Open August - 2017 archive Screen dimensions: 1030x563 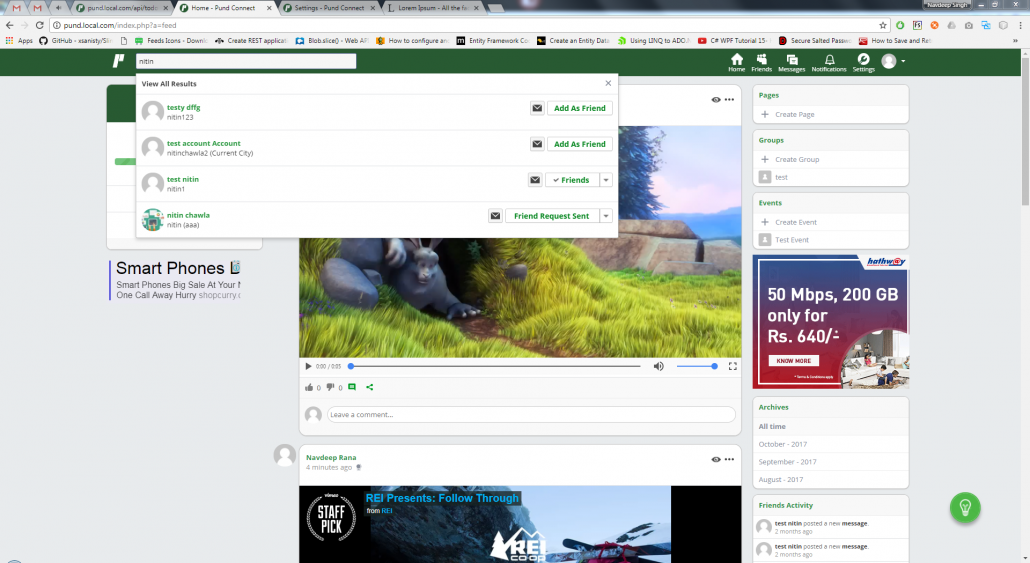tap(781, 480)
